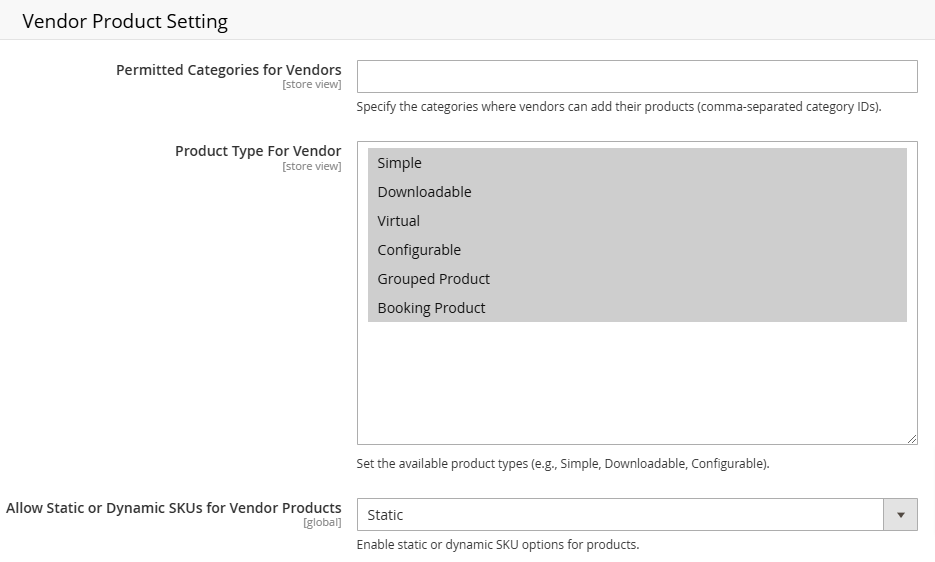
Task: Pick Grouped Product from the list
Action: [x=637, y=279]
